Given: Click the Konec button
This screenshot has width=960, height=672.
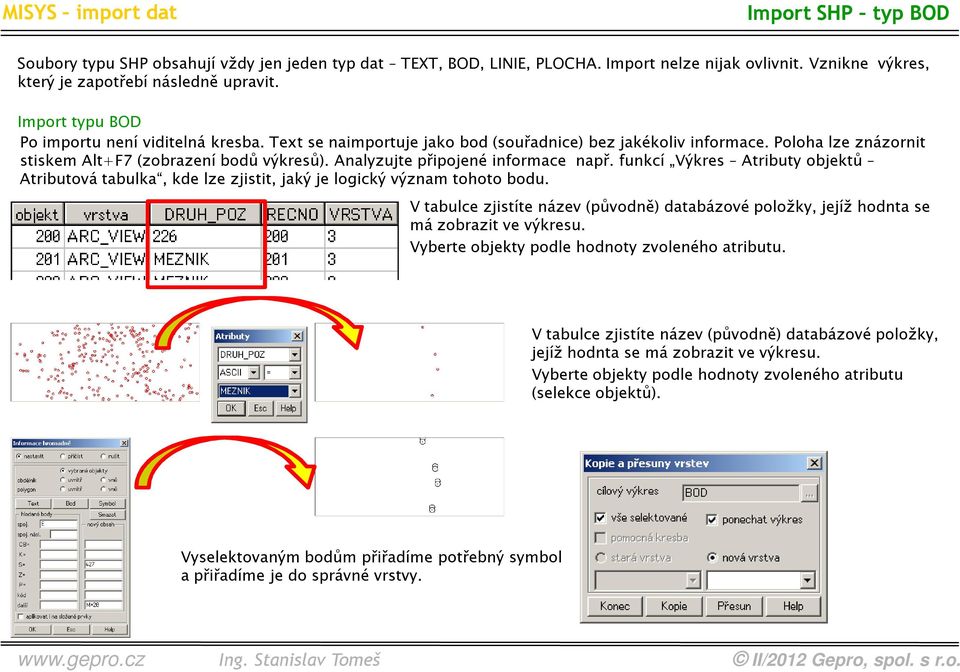Looking at the screenshot, I should pos(615,606).
